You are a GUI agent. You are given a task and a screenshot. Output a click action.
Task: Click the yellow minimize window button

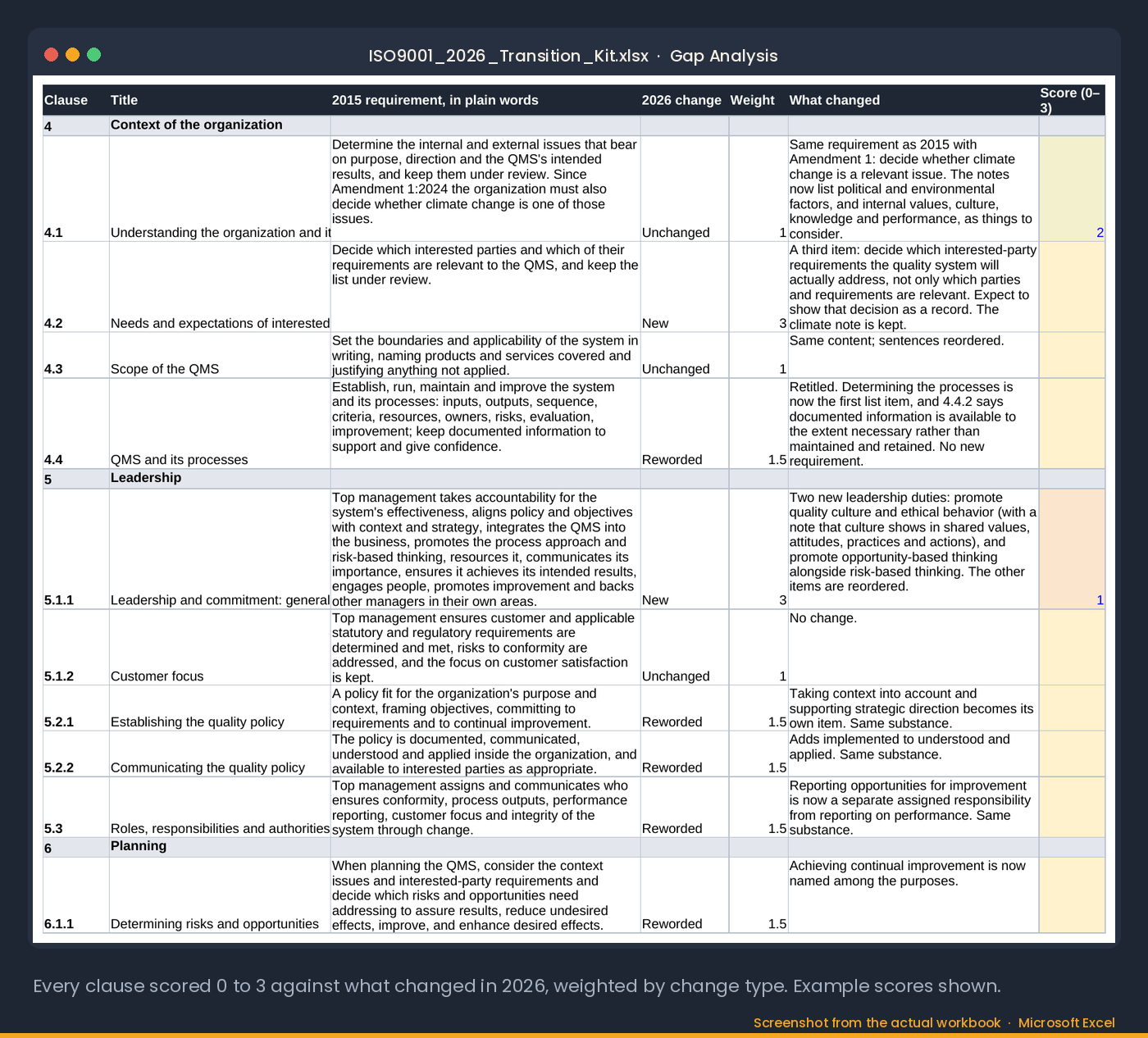72,55
